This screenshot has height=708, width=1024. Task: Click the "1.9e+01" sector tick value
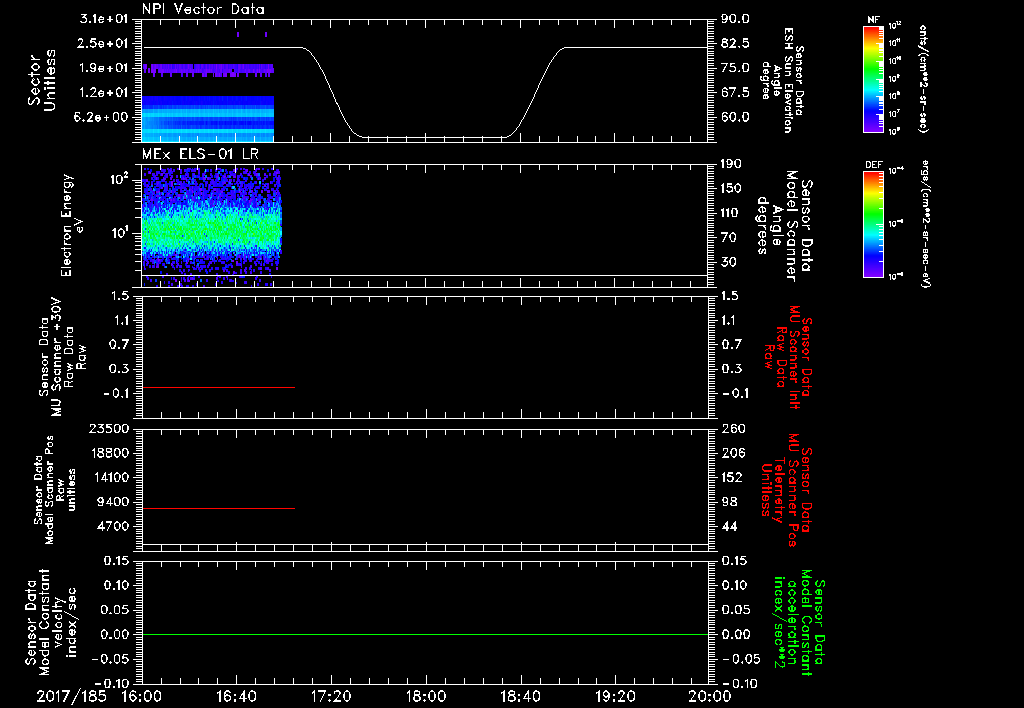click(103, 68)
